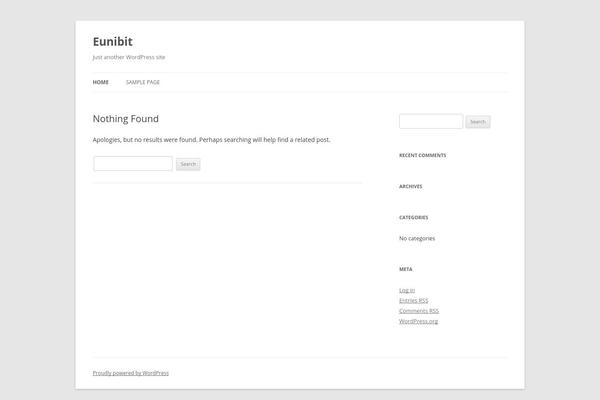
Task: Click the Meta widget title
Action: pyautogui.click(x=406, y=269)
